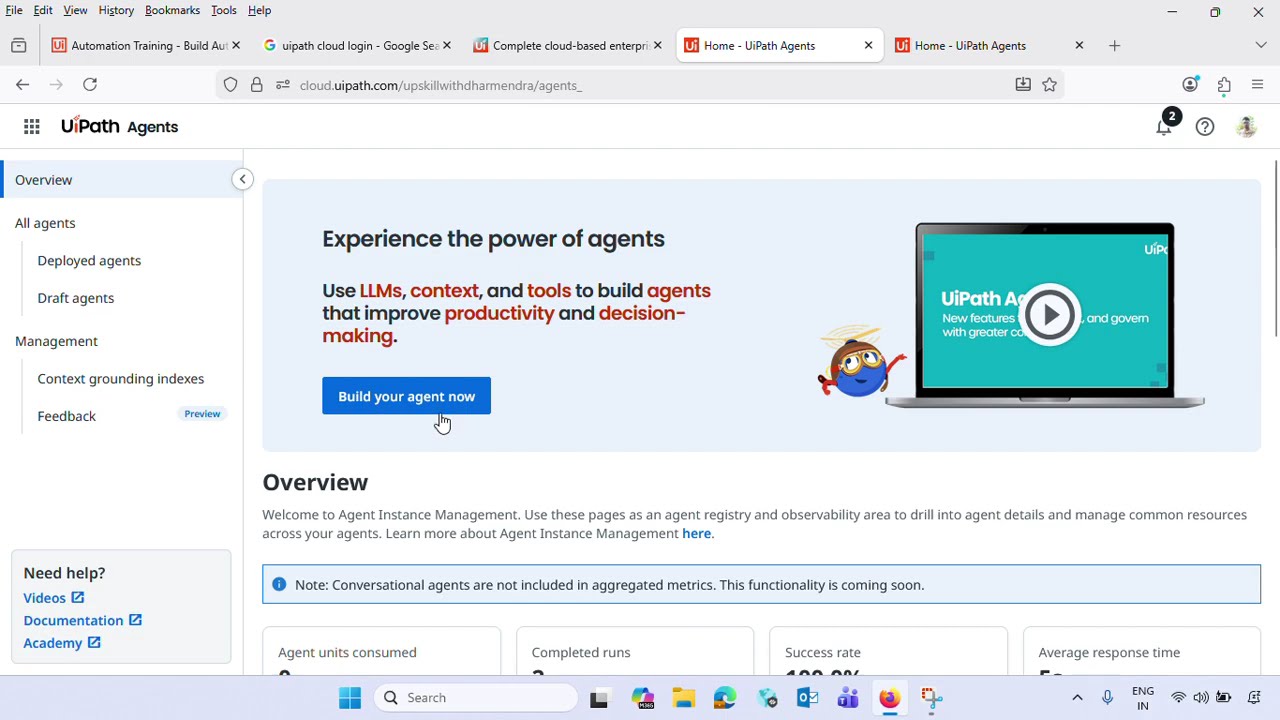Open Microsoft Teams from the taskbar
Viewport: 1280px width, 720px height.
848,697
